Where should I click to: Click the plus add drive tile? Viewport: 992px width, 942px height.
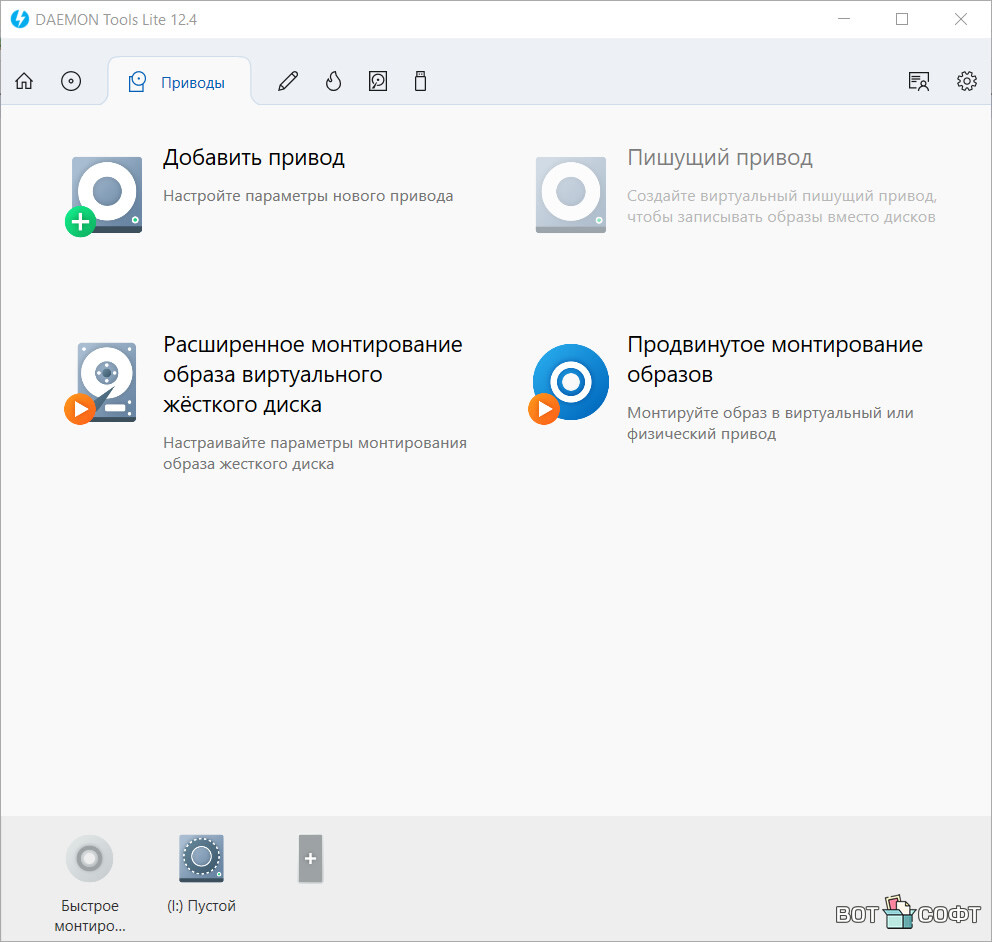coord(310,859)
